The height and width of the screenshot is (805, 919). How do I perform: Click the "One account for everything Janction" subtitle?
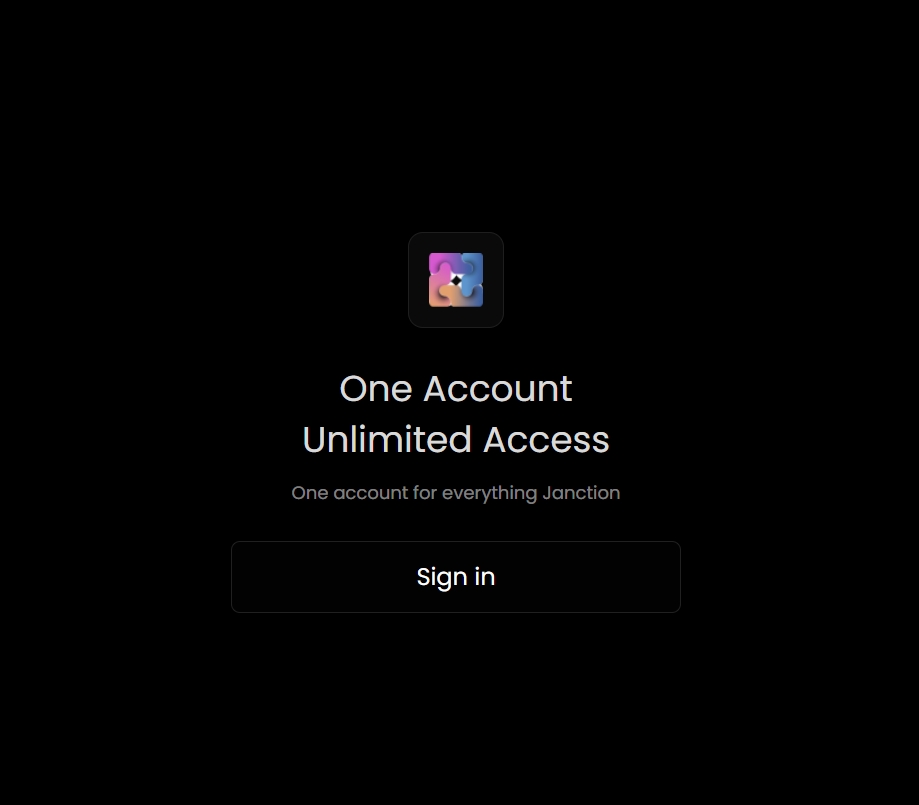tap(455, 493)
